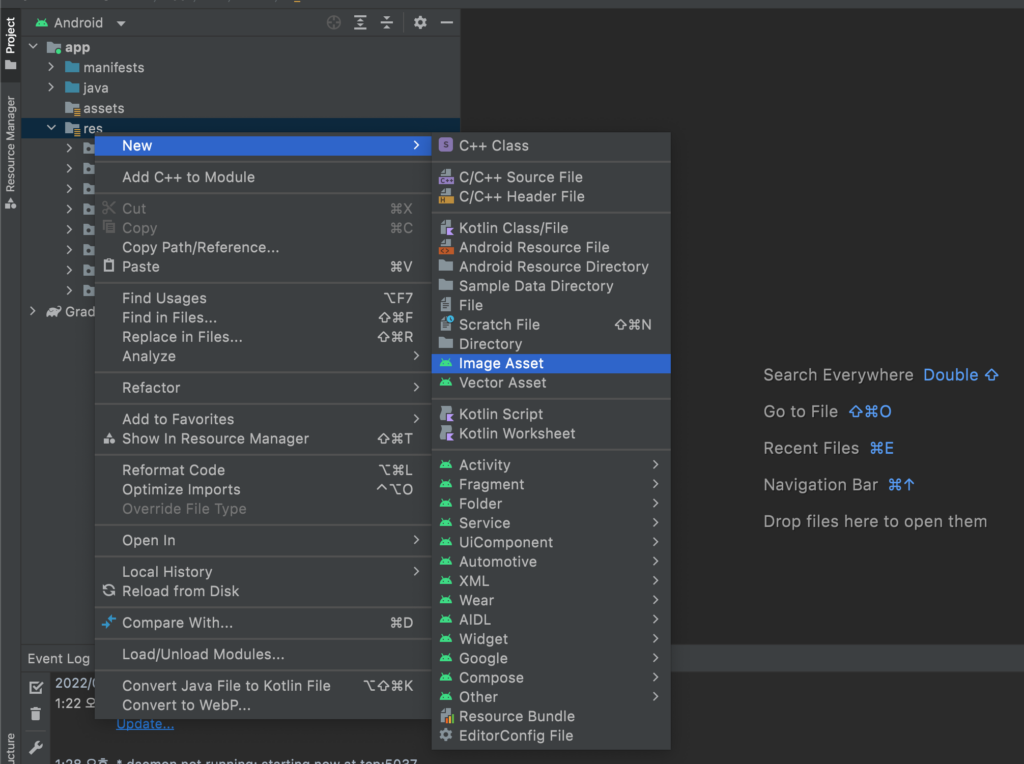1024x764 pixels.
Task: Click the Collapse All icon in Project toolbar
Action: pos(387,23)
